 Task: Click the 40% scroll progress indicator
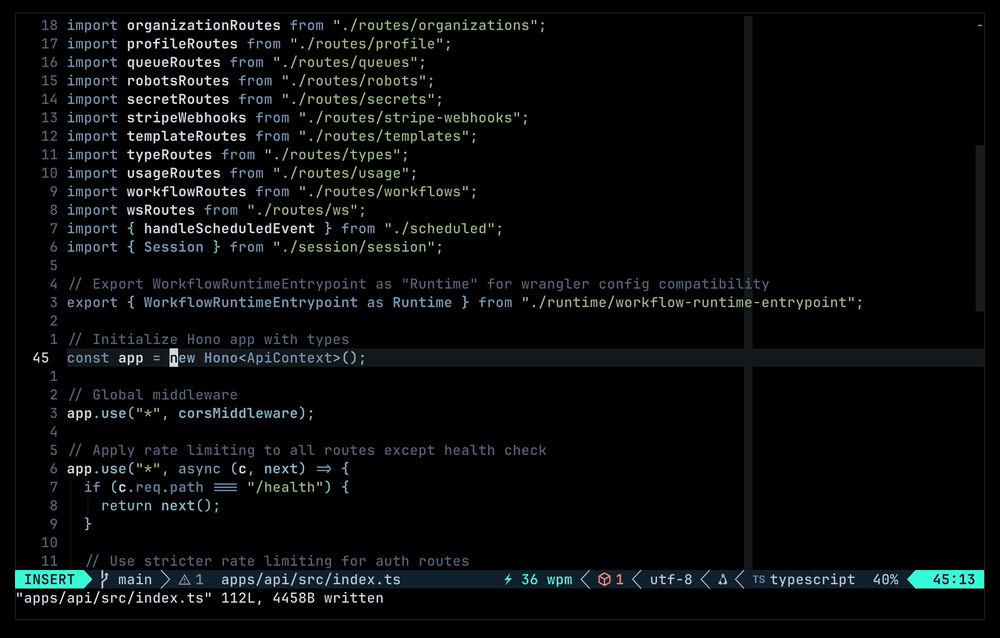click(x=886, y=579)
